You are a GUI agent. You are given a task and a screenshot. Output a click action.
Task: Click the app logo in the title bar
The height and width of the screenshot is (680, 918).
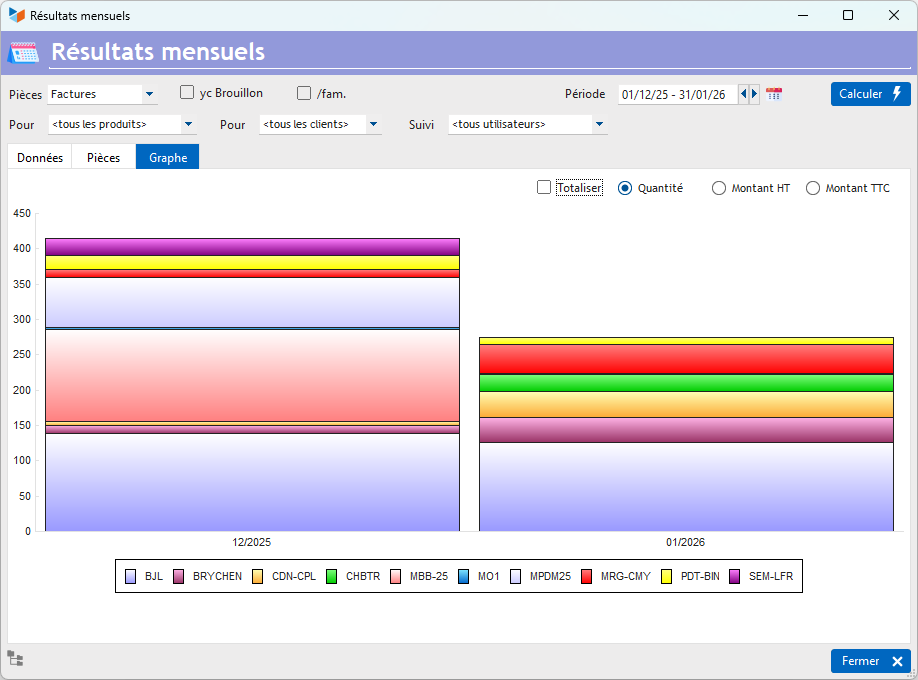coord(16,16)
